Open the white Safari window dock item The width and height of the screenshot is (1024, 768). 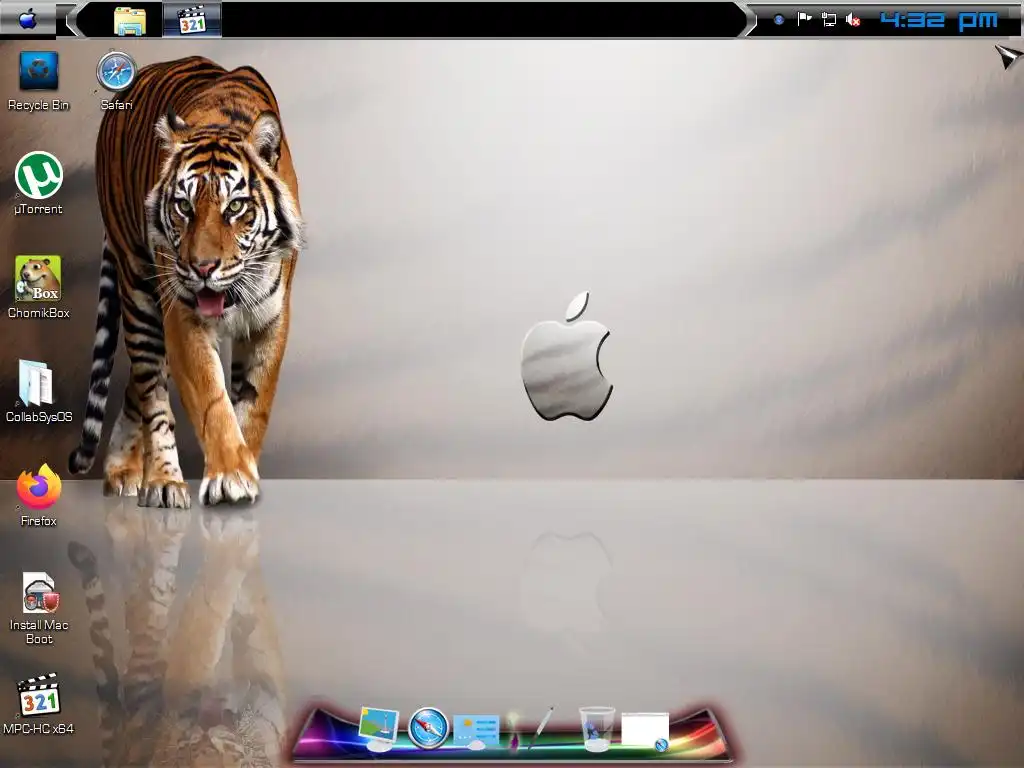point(645,731)
